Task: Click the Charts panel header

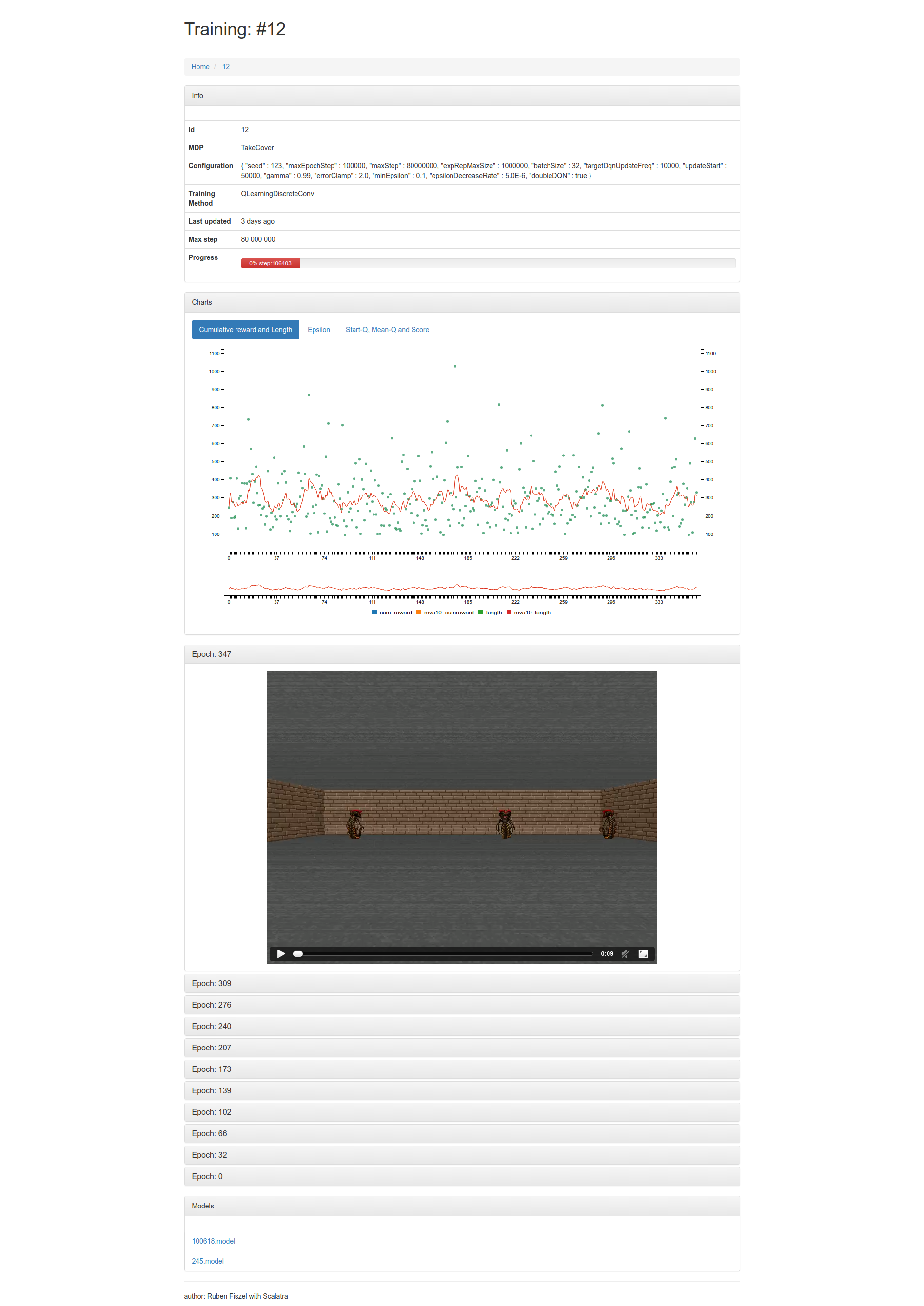Action: point(462,302)
